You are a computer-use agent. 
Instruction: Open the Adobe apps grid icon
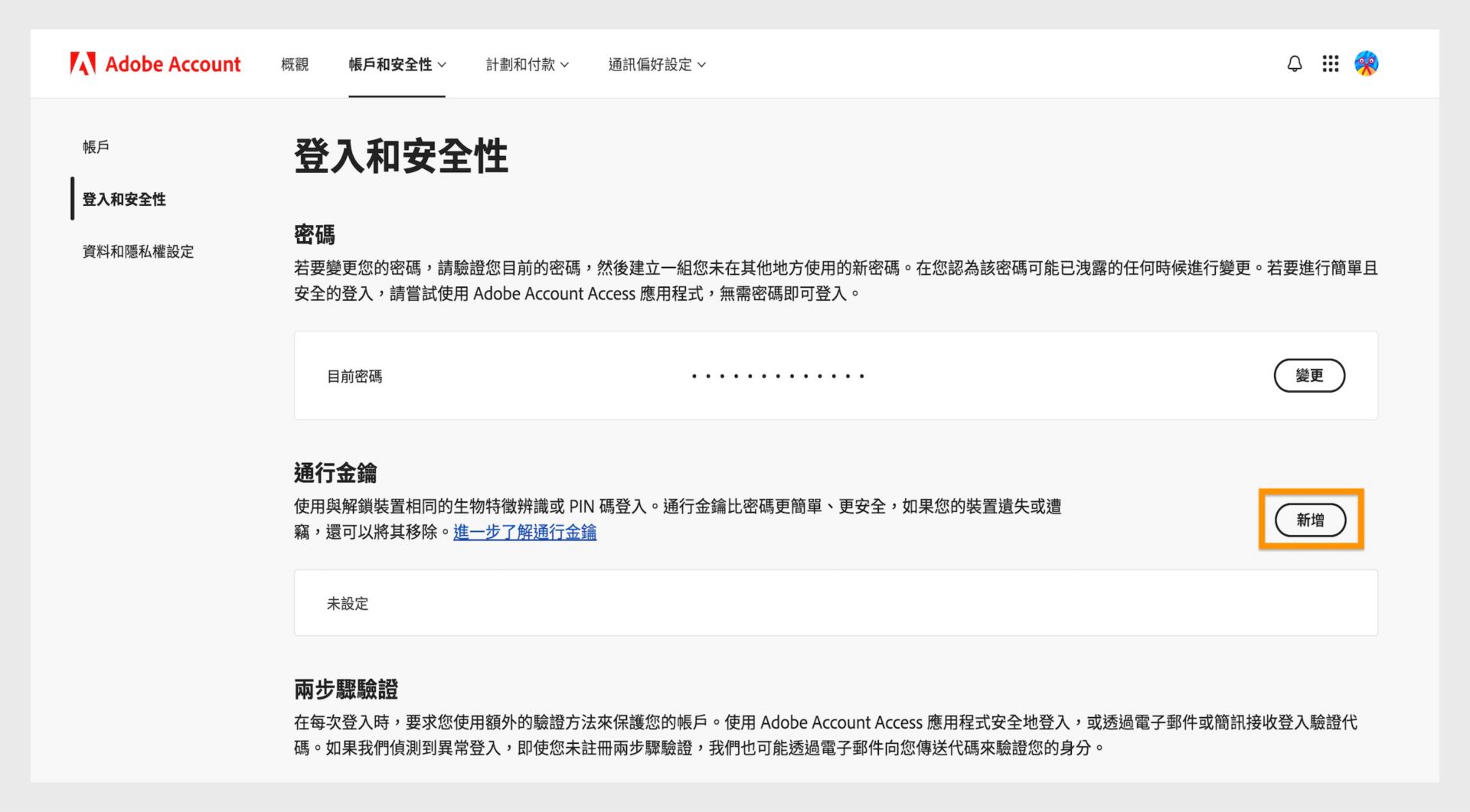point(1330,64)
